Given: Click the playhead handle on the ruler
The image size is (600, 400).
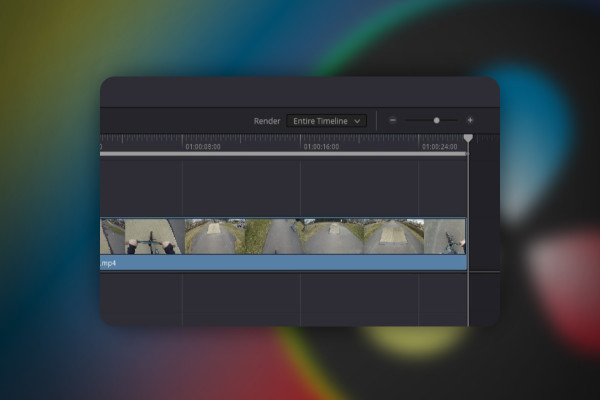Looking at the screenshot, I should tap(468, 138).
